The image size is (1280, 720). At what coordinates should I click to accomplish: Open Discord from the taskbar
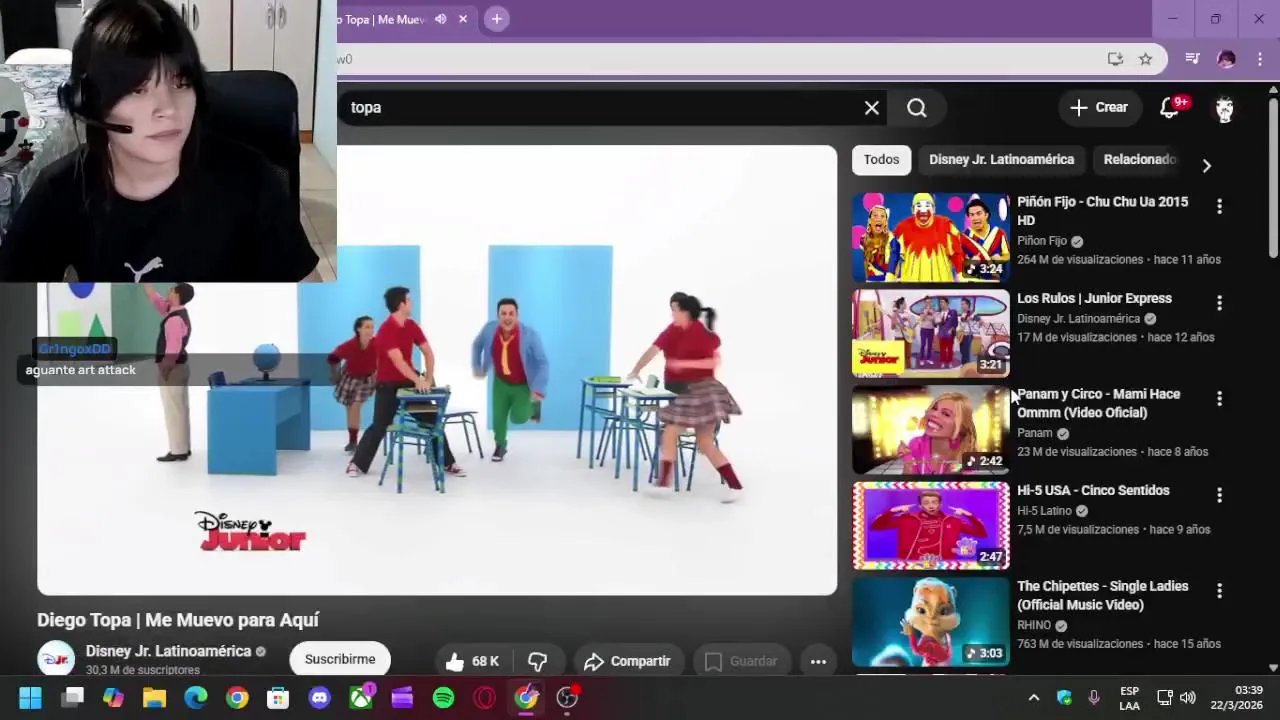coord(320,697)
